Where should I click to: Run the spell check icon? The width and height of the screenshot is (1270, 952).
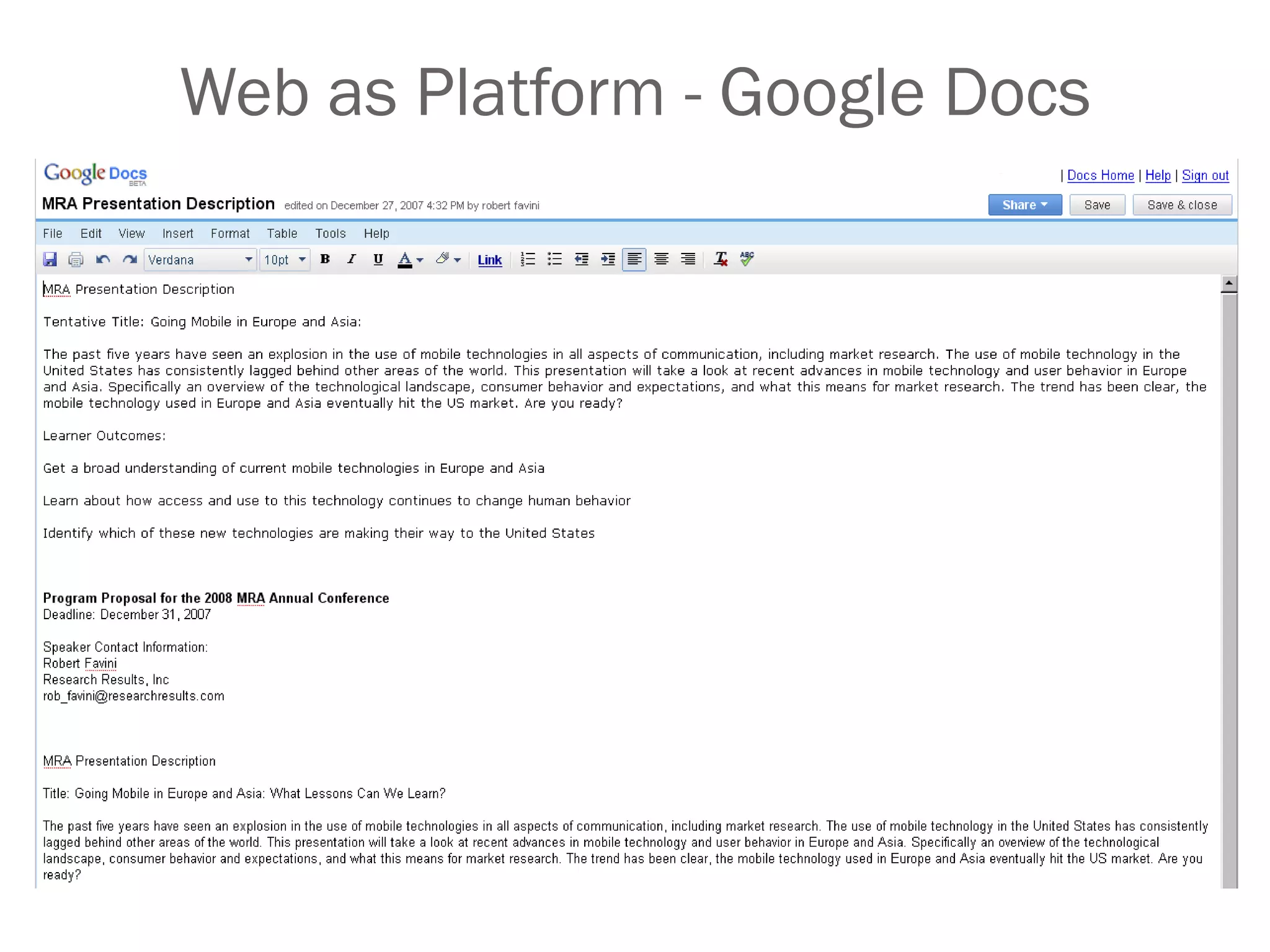pyautogui.click(x=747, y=259)
